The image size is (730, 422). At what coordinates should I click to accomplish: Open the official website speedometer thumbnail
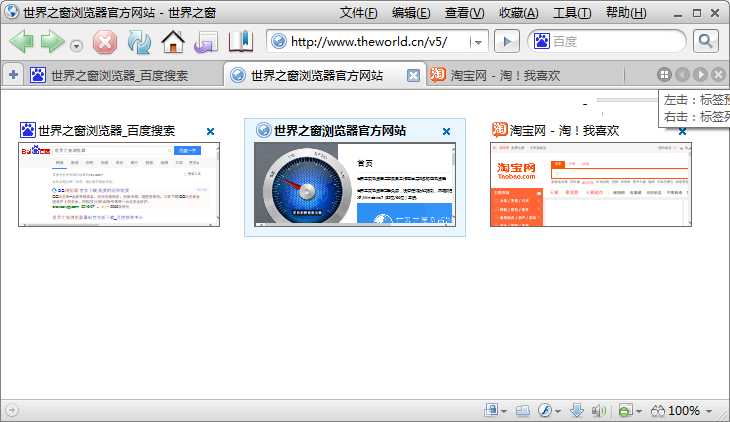pyautogui.click(x=355, y=184)
